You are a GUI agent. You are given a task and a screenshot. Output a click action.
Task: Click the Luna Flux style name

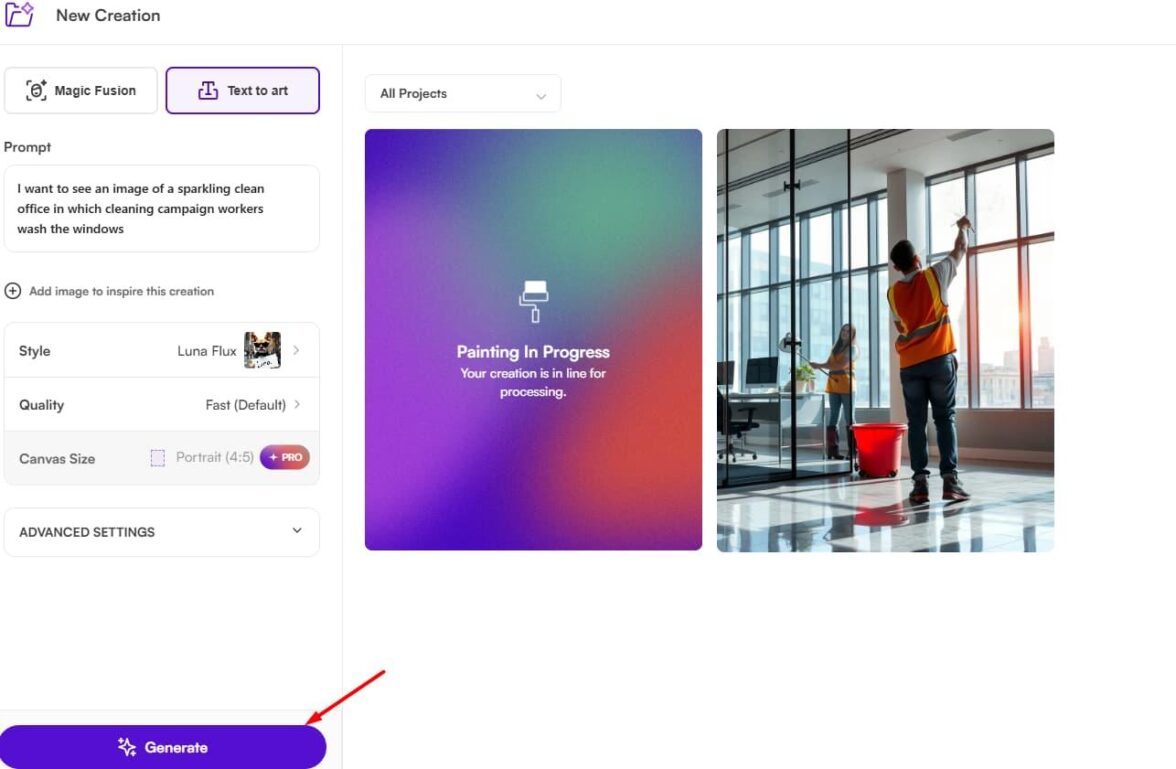(207, 351)
